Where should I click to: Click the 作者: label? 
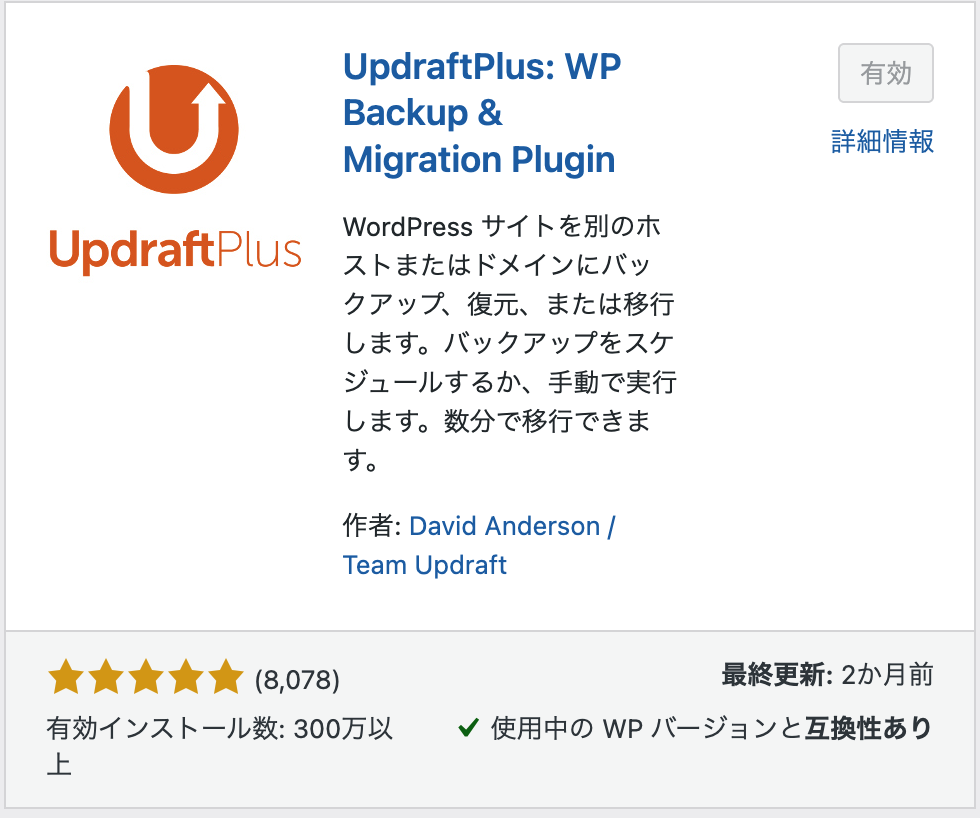coord(372,526)
